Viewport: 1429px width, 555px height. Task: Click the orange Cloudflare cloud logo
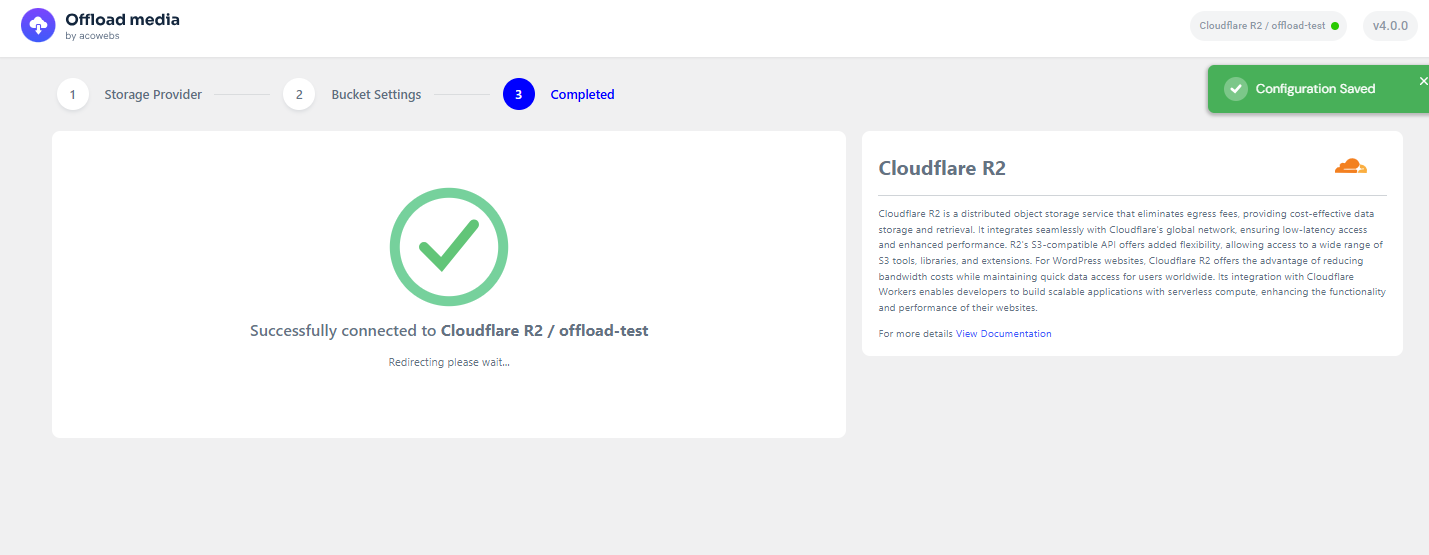tap(1350, 167)
